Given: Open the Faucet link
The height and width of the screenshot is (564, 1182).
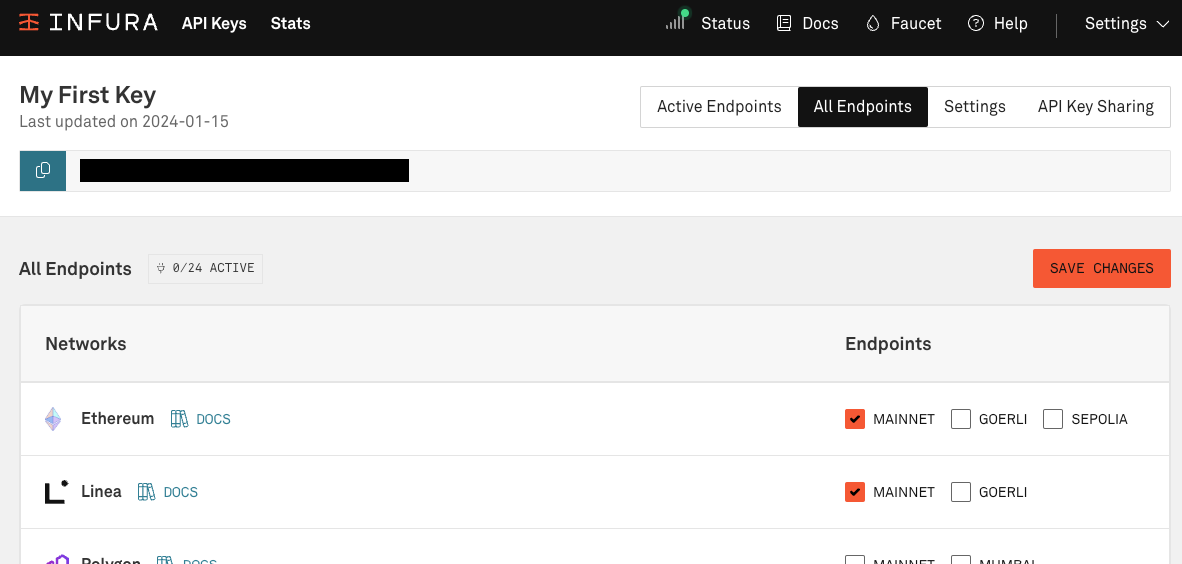Looking at the screenshot, I should tap(916, 23).
